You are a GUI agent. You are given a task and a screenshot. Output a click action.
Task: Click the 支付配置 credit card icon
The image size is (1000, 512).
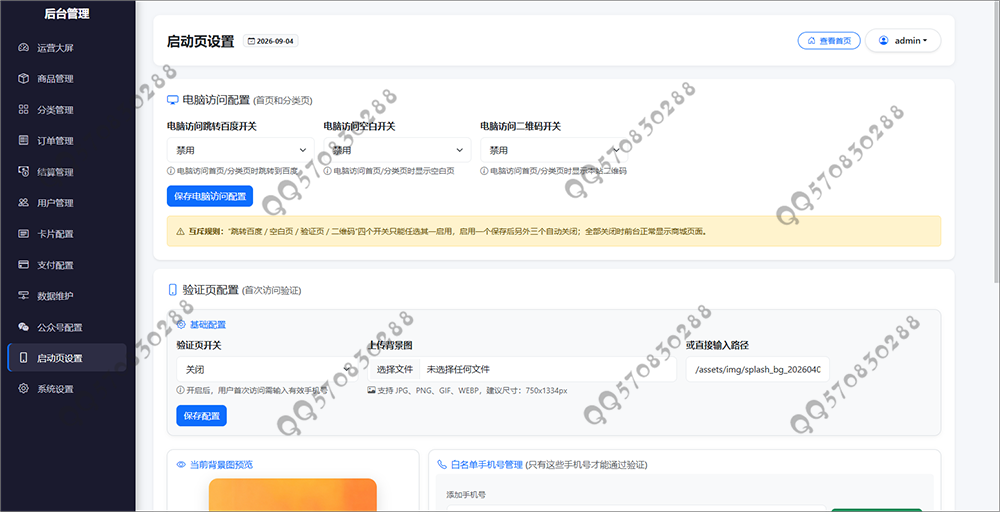[24, 265]
